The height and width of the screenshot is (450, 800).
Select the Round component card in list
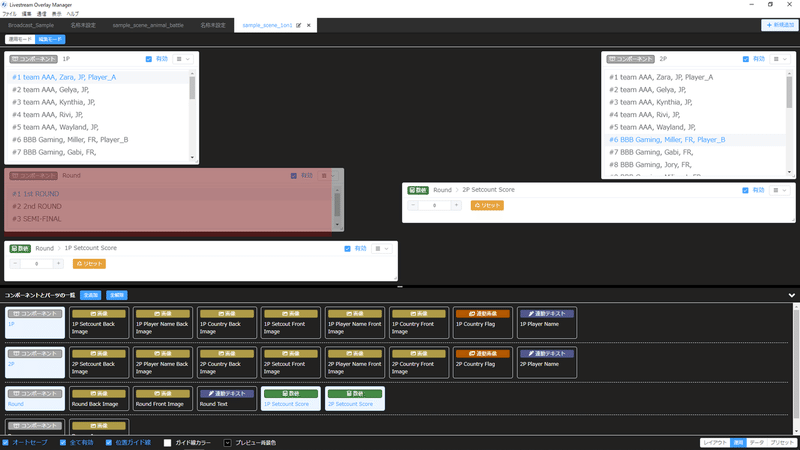coord(35,398)
